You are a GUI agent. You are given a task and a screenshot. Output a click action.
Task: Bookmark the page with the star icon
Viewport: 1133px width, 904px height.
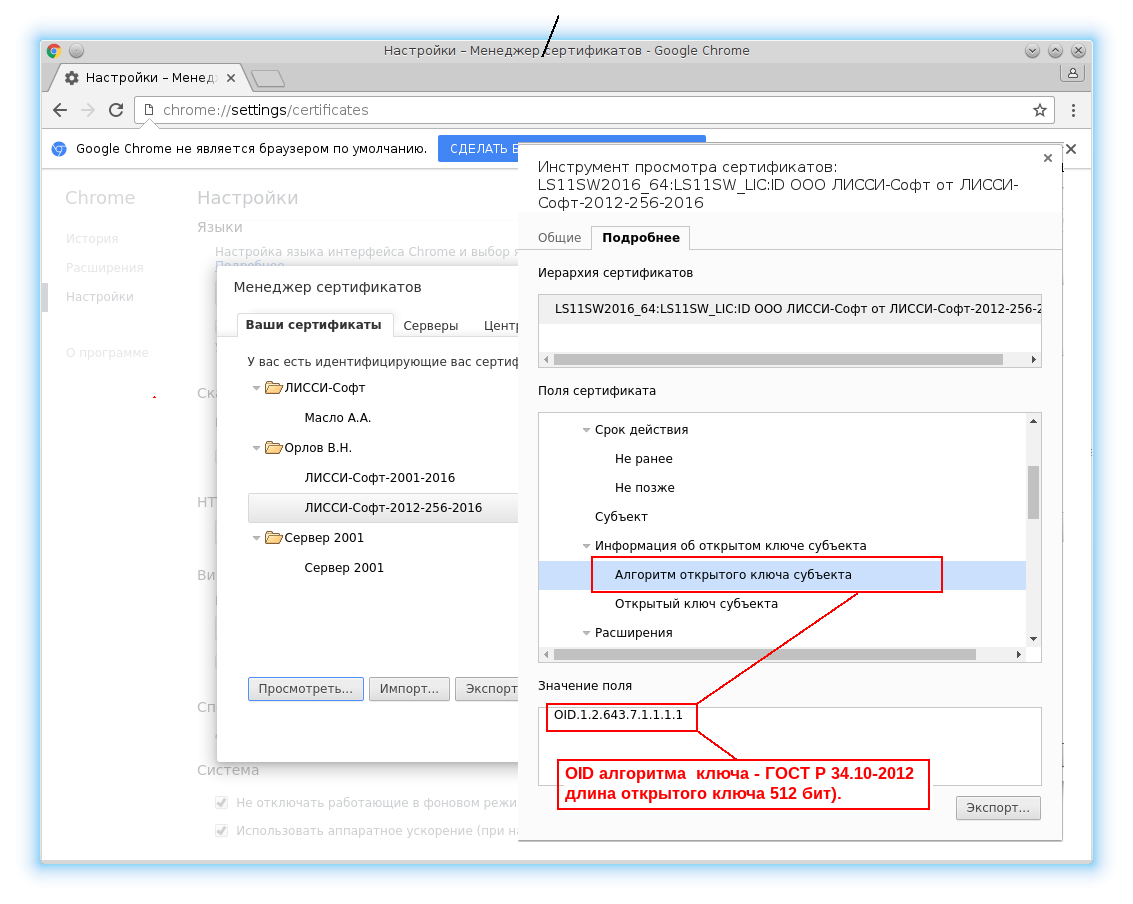pos(1040,110)
